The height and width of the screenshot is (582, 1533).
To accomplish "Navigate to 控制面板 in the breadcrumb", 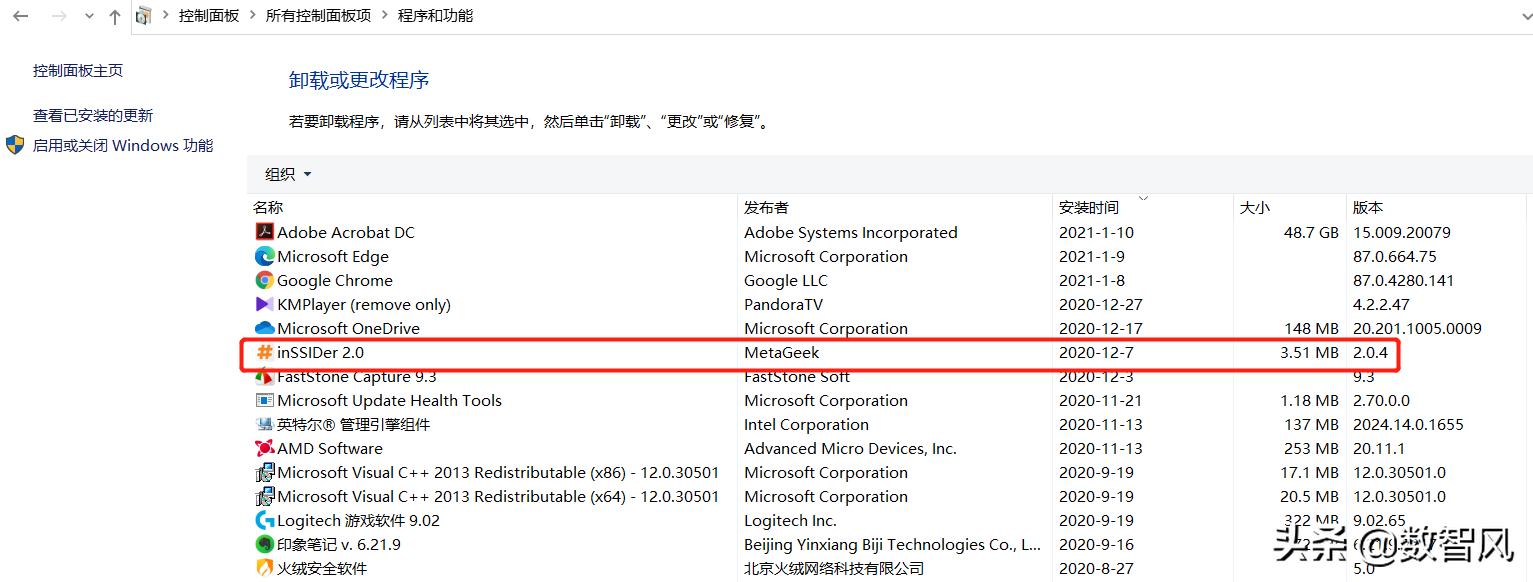I will [x=208, y=16].
